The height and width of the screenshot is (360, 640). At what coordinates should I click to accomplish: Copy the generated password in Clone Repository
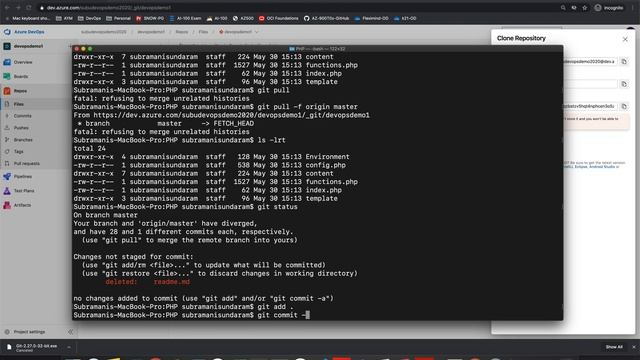[624, 106]
